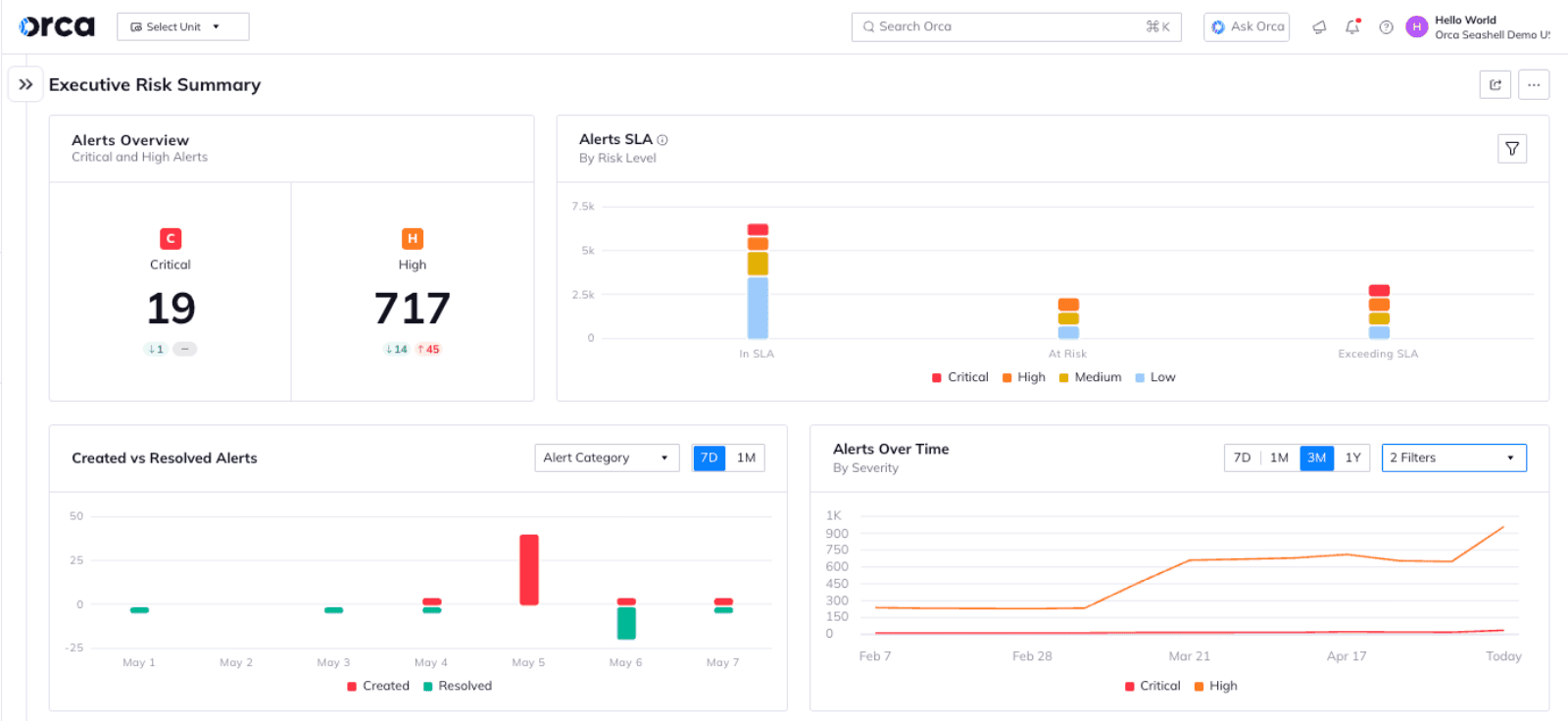Open the Alert Category dropdown
Image resolution: width=1568 pixels, height=721 pixels.
[607, 457]
